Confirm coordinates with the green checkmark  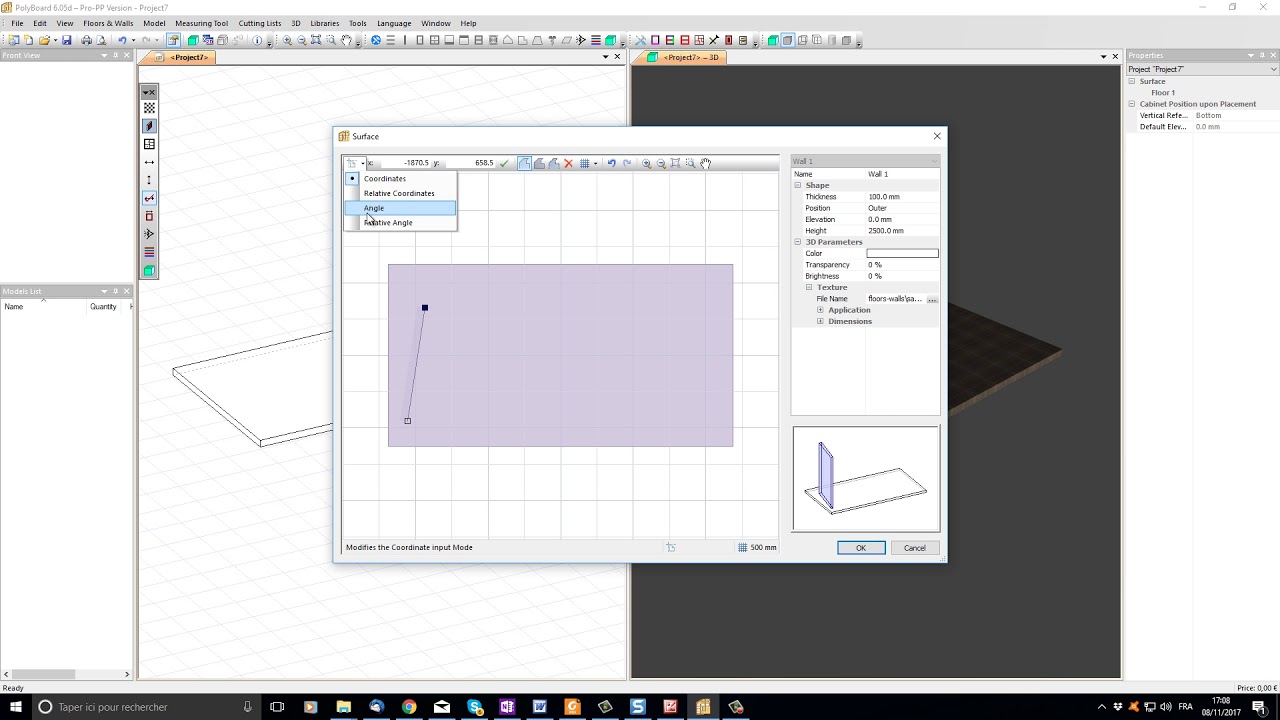503,163
